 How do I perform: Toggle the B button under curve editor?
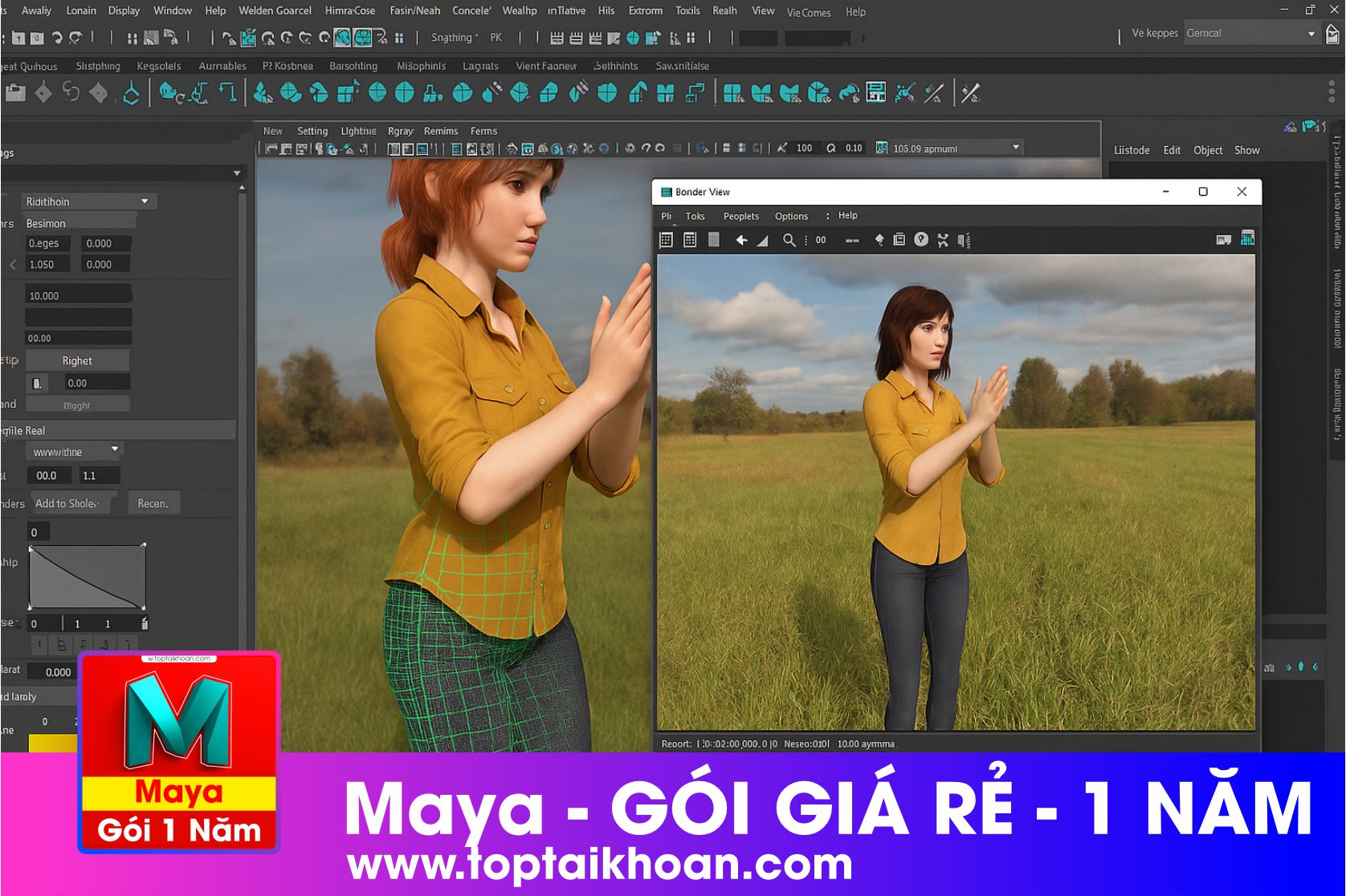click(x=61, y=645)
